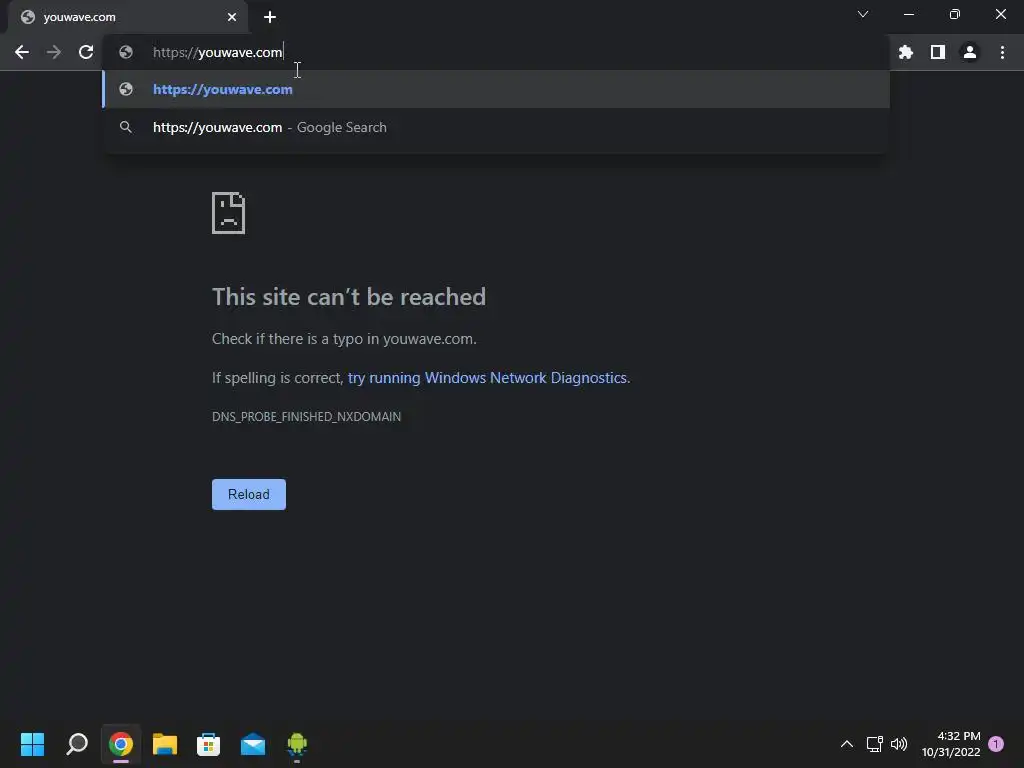This screenshot has height=768, width=1024.
Task: Go back to the previous page
Action: (22, 52)
